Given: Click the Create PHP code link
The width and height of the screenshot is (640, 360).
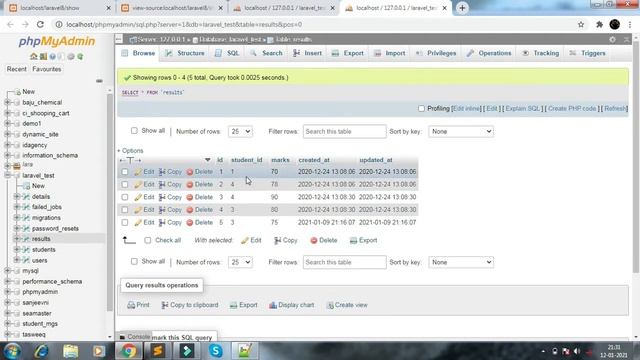Looking at the screenshot, I should [572, 109].
